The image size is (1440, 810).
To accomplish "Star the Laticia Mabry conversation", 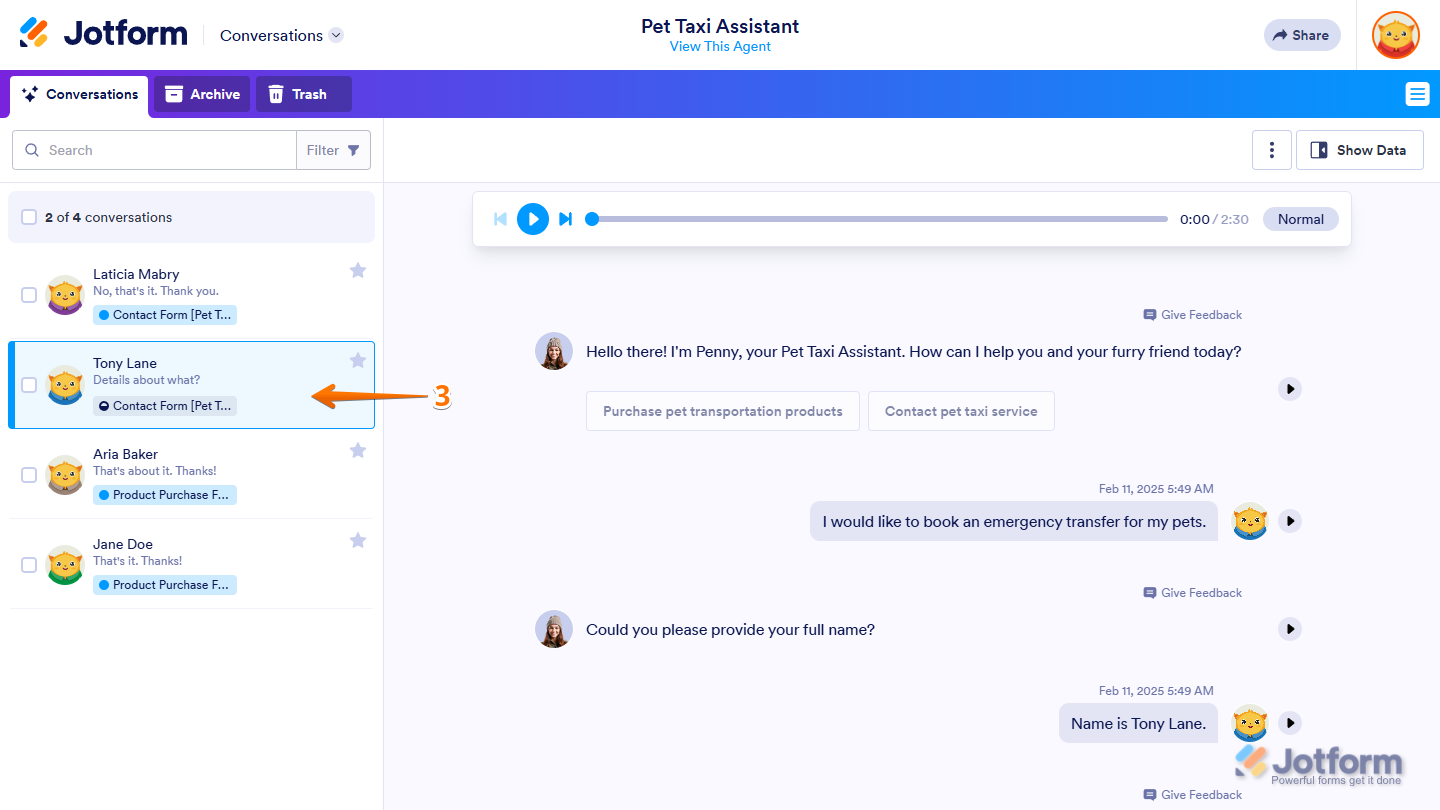I will (358, 270).
